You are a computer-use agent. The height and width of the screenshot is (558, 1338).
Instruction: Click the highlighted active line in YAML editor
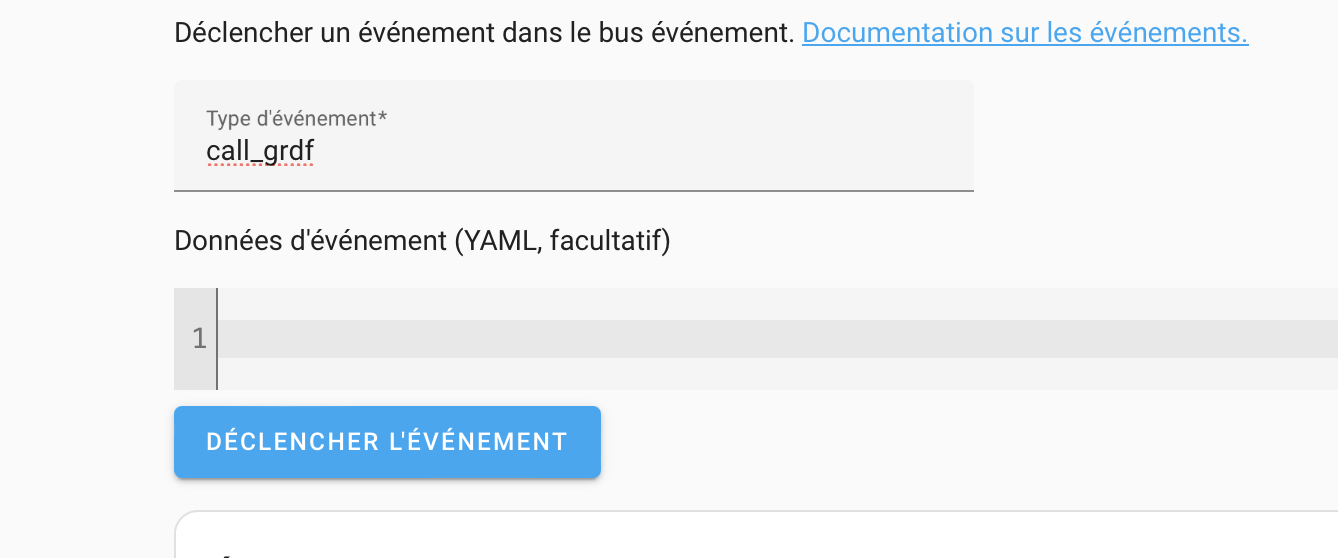pos(777,339)
